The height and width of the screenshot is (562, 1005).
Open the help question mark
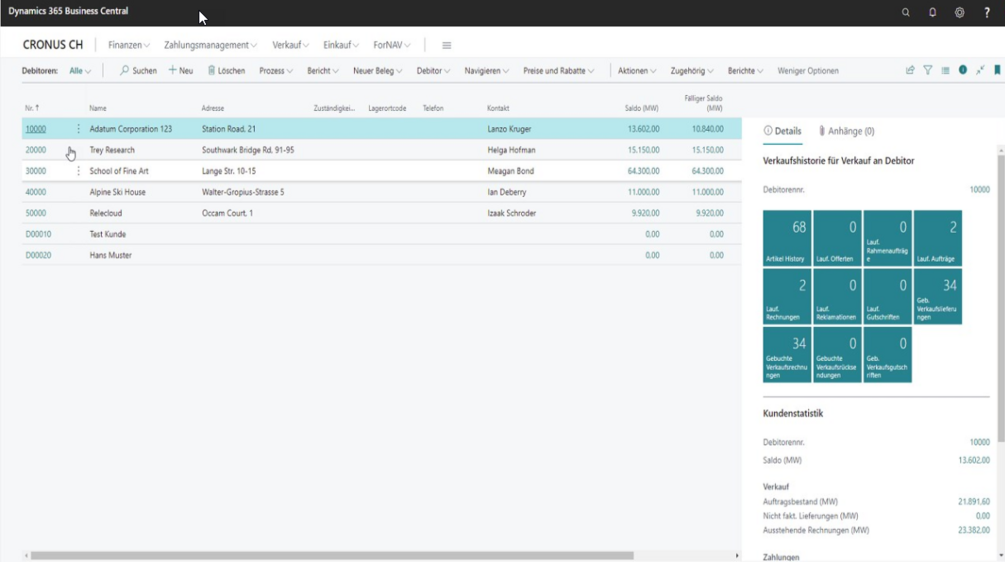click(987, 12)
